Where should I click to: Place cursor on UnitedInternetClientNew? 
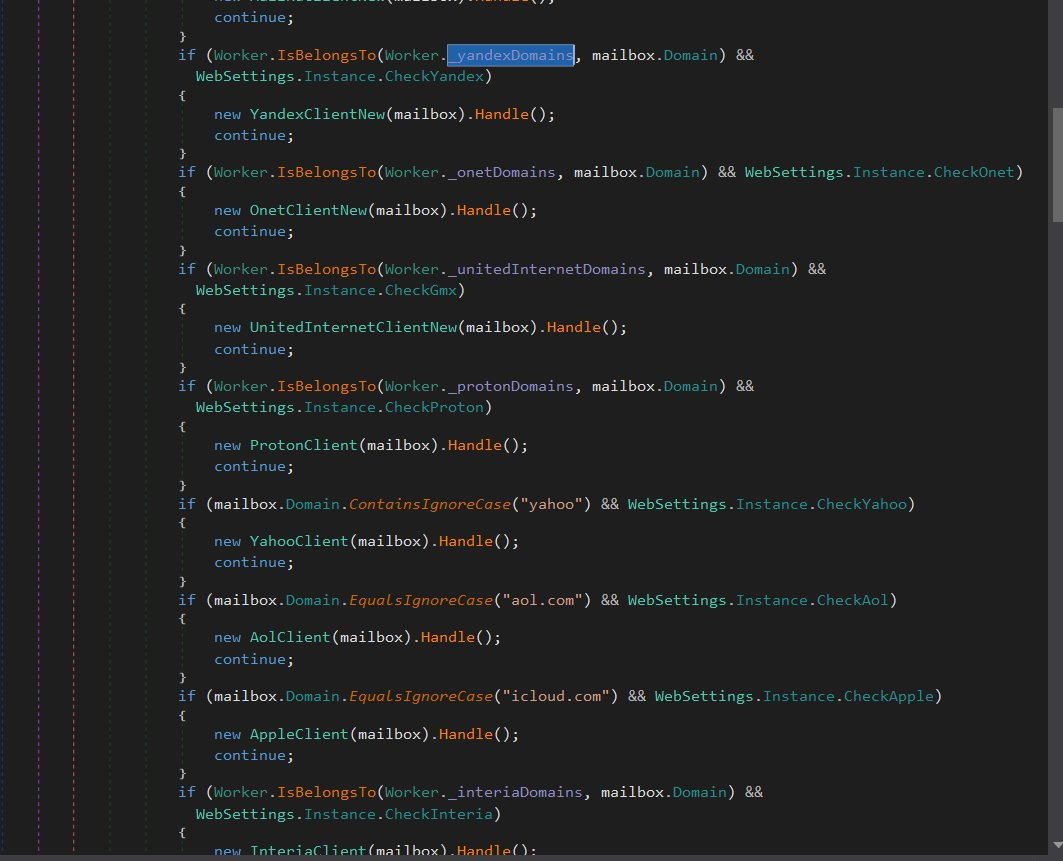pos(353,327)
